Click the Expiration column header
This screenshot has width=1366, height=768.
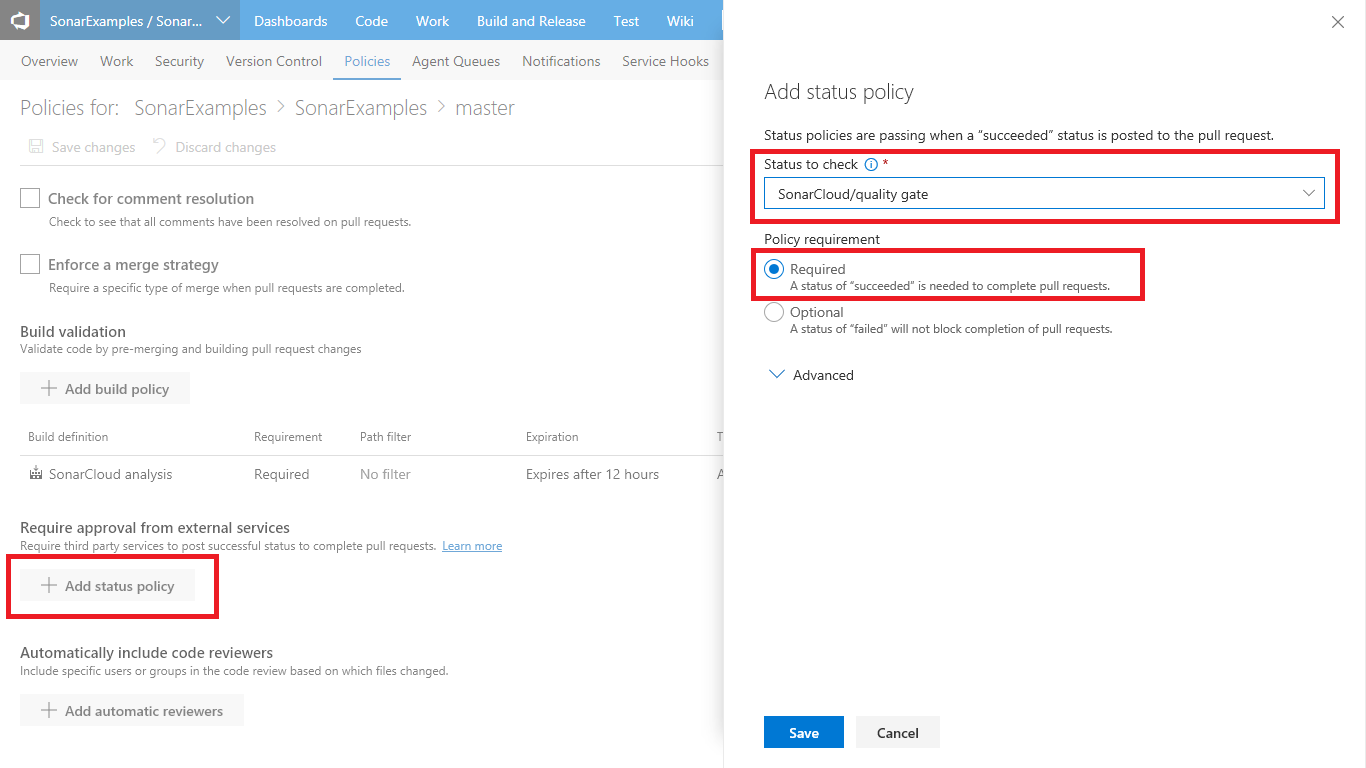tap(552, 437)
